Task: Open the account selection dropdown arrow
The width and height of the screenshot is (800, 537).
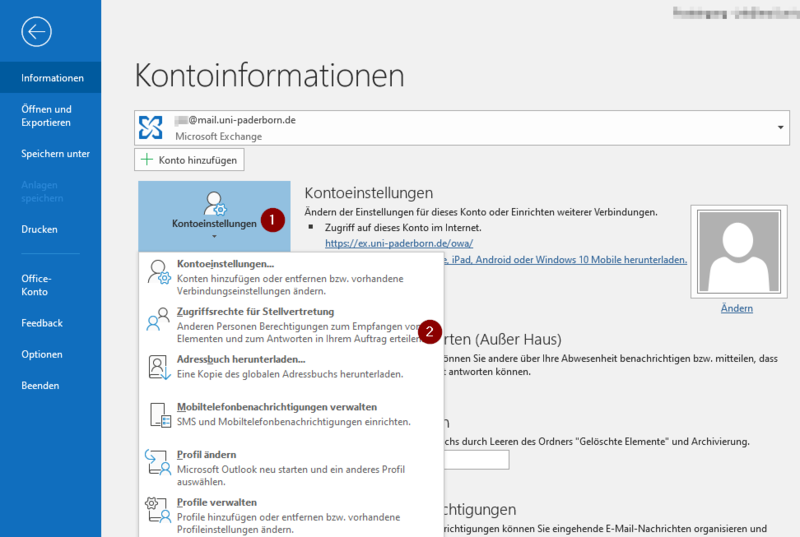Action: coord(780,127)
